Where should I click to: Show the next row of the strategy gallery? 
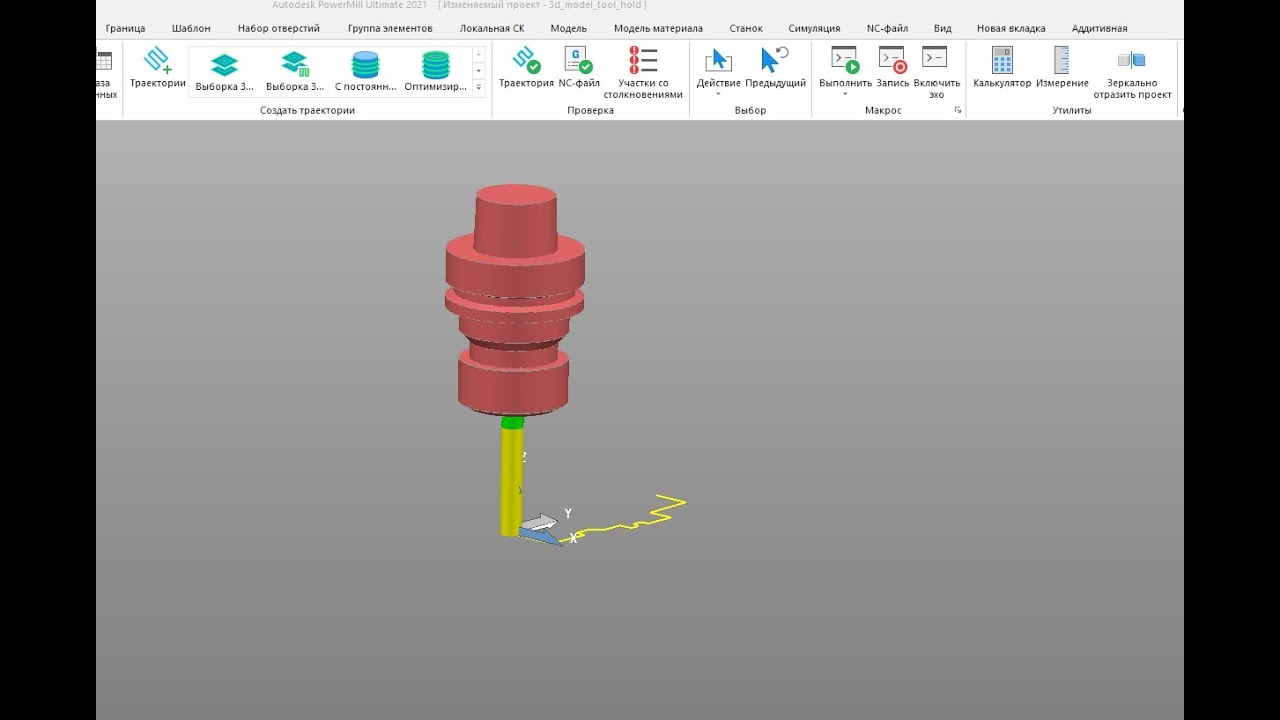coord(479,71)
